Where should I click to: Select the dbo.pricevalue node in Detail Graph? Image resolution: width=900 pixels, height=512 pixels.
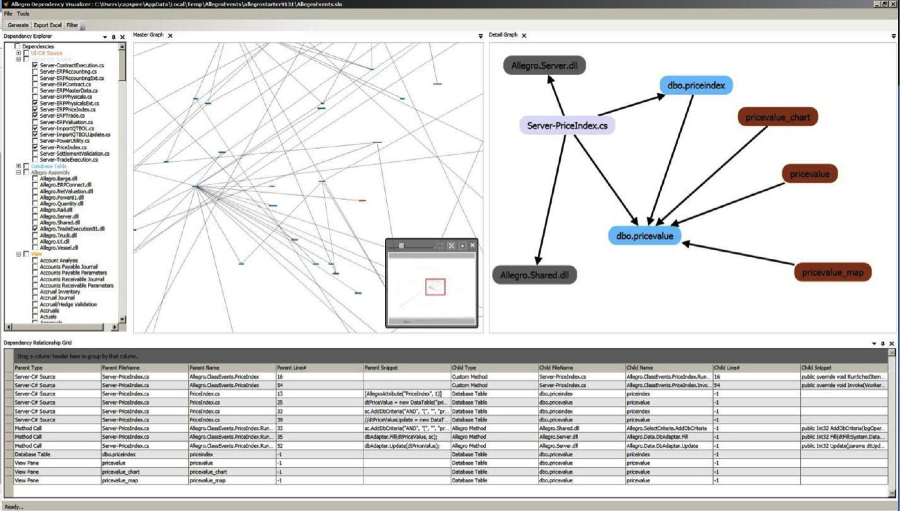click(645, 236)
